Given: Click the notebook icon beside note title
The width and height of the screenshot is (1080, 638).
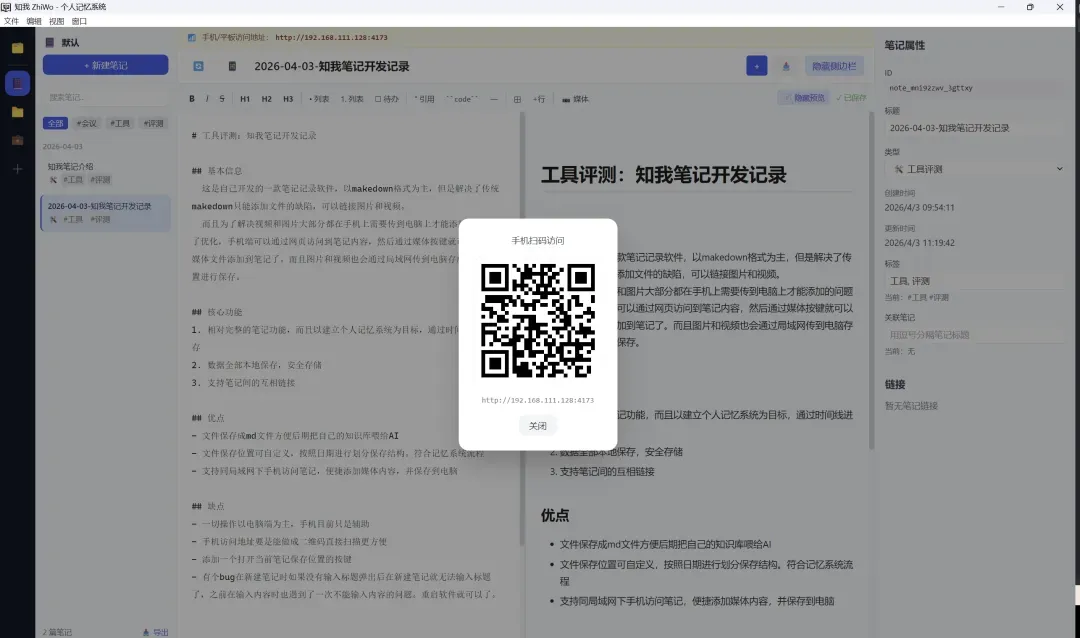Looking at the screenshot, I should [x=232, y=66].
